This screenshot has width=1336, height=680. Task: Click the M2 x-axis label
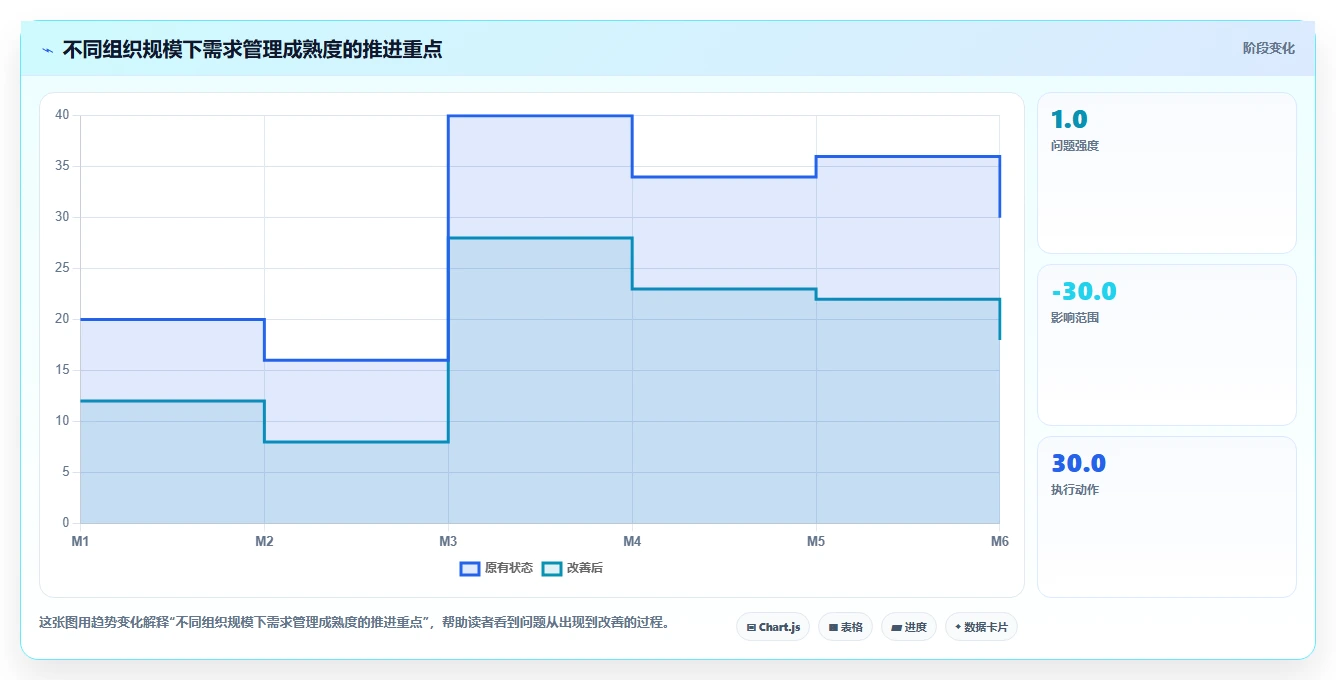tap(264, 541)
